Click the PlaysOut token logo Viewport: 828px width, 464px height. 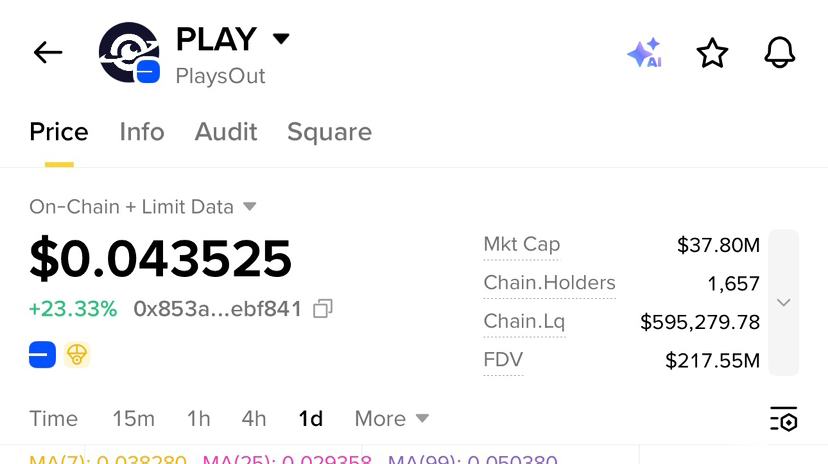[x=129, y=53]
